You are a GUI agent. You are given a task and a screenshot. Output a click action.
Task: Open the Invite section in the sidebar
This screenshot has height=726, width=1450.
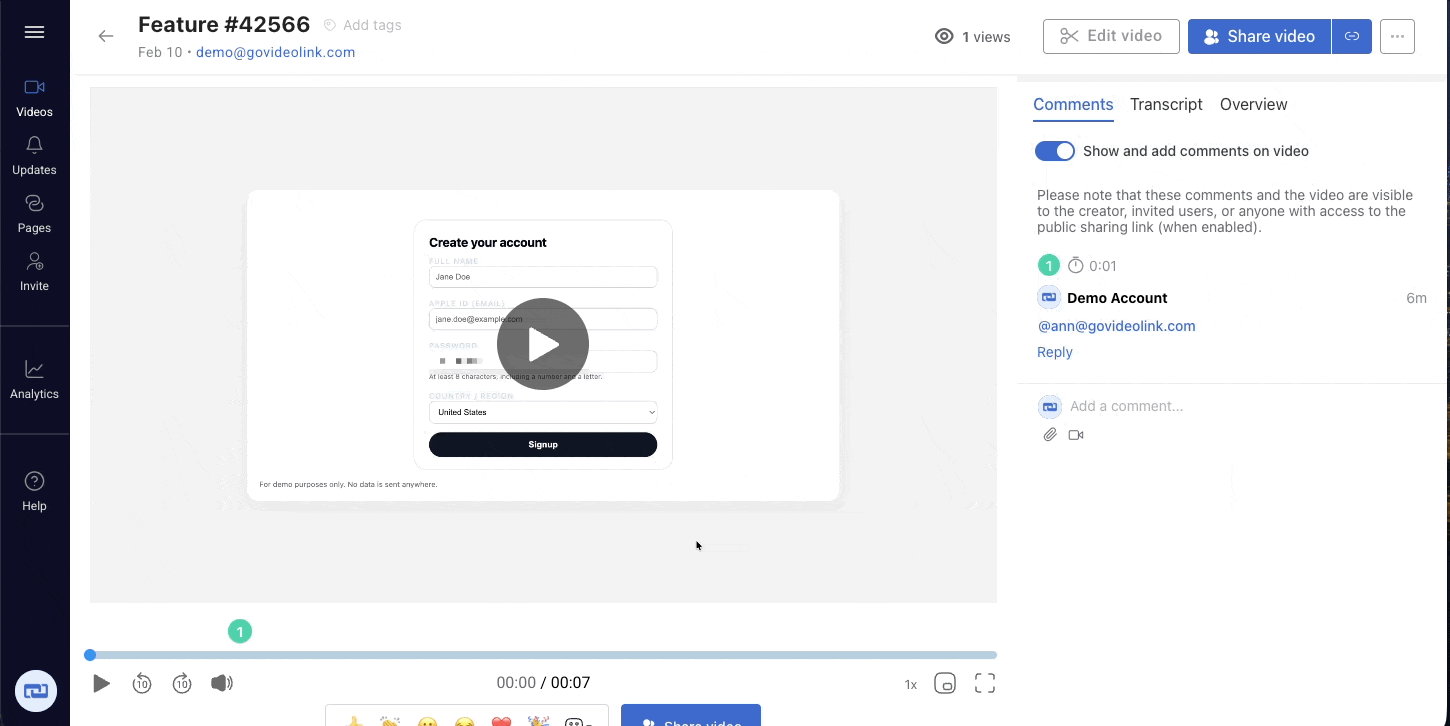(34, 271)
